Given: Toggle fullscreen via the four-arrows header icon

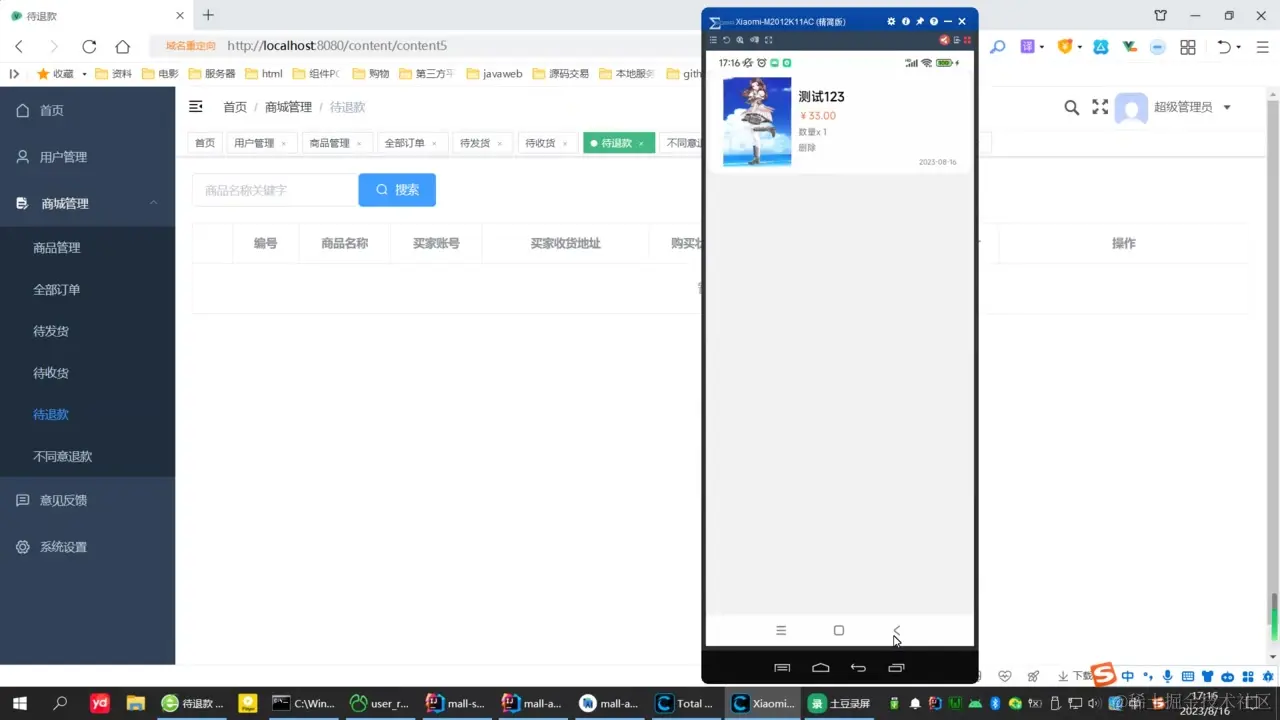Looking at the screenshot, I should [x=1100, y=107].
